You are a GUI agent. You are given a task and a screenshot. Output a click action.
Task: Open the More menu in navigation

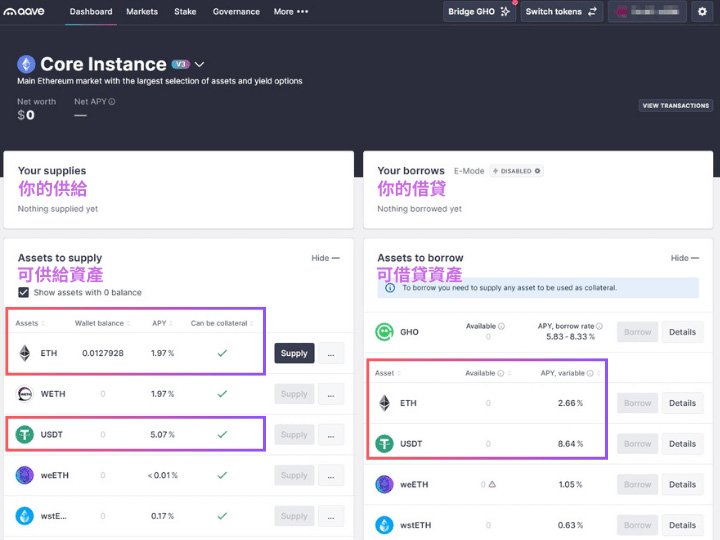pyautogui.click(x=290, y=12)
